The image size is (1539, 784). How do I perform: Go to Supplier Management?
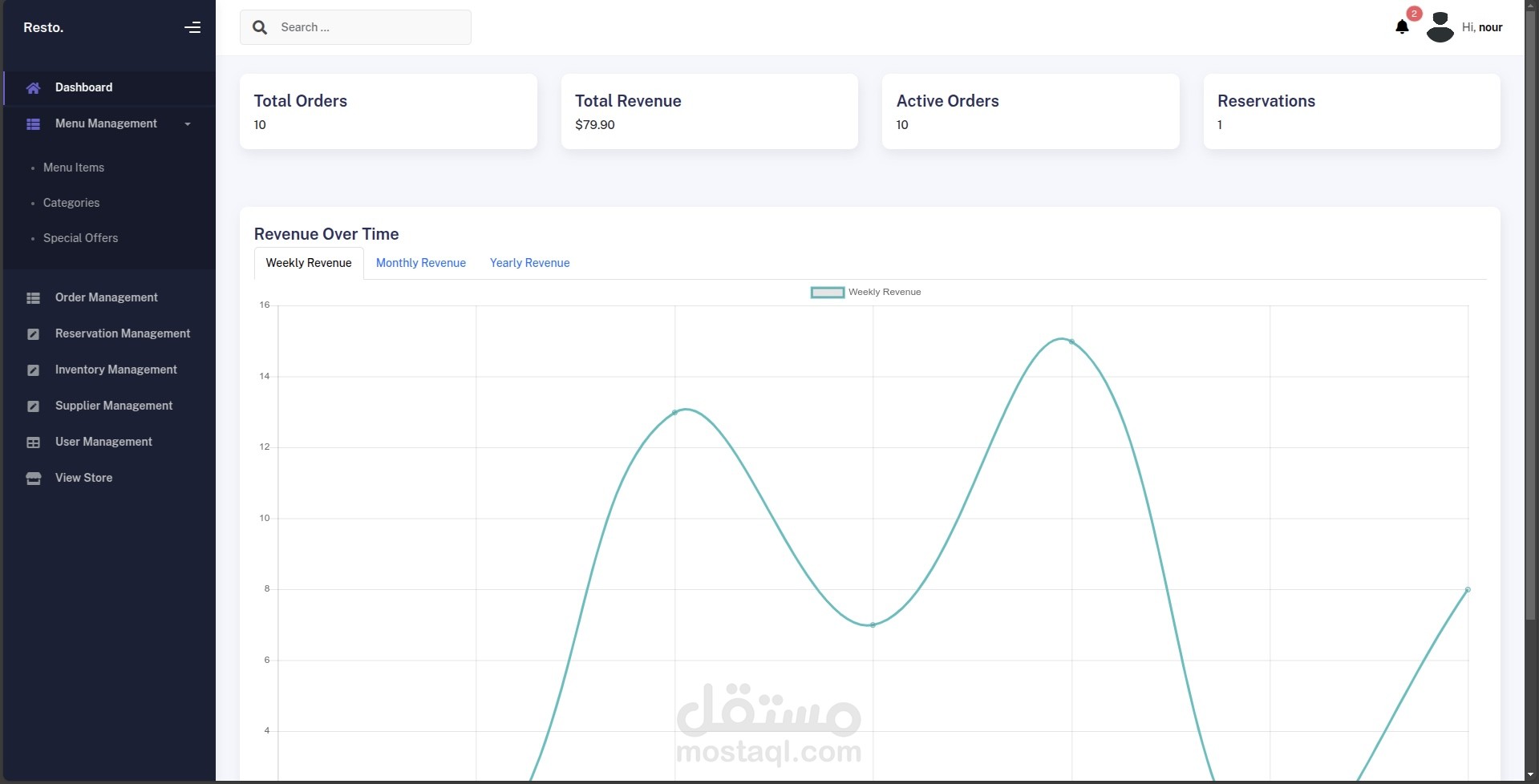[x=114, y=406]
